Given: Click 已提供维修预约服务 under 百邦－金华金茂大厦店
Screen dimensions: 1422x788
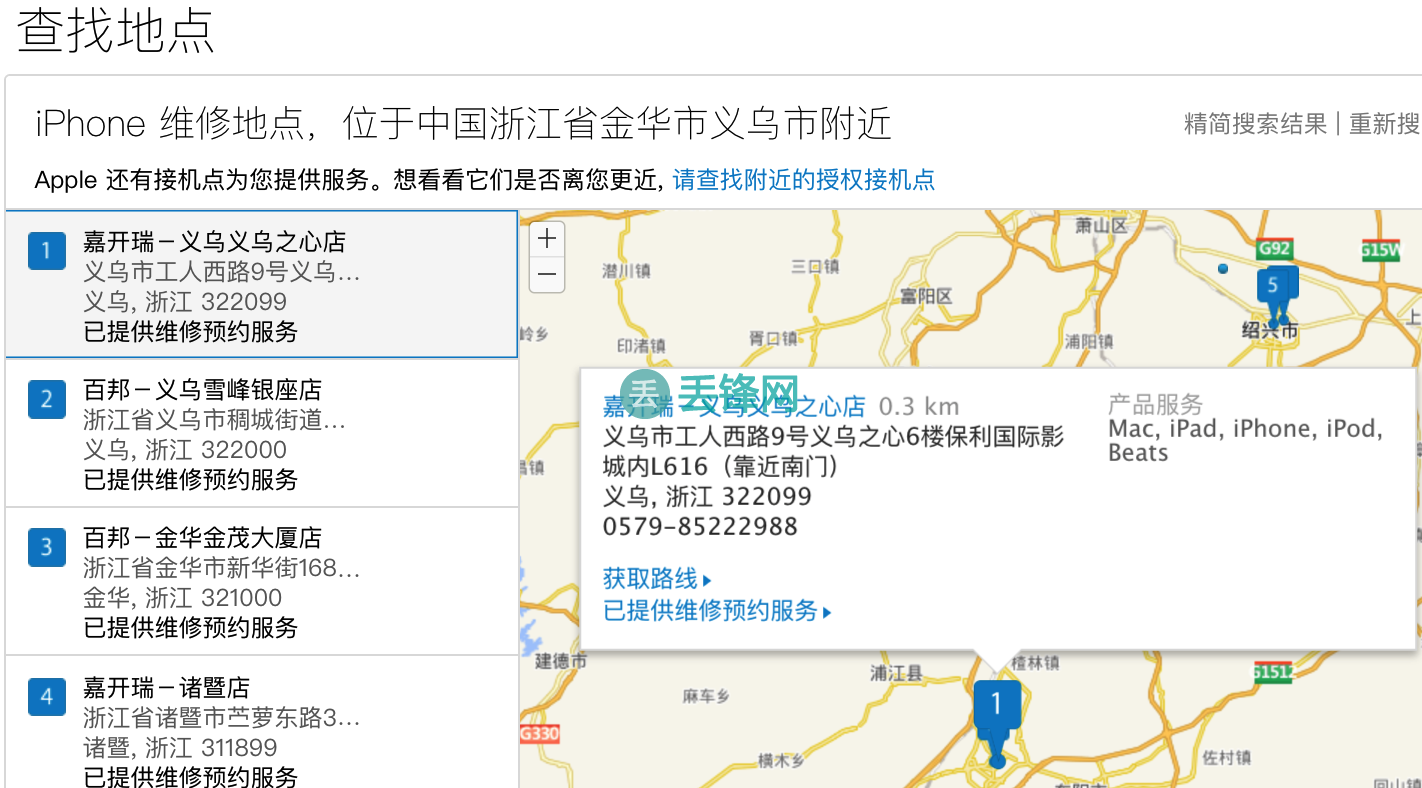Looking at the screenshot, I should point(190,628).
